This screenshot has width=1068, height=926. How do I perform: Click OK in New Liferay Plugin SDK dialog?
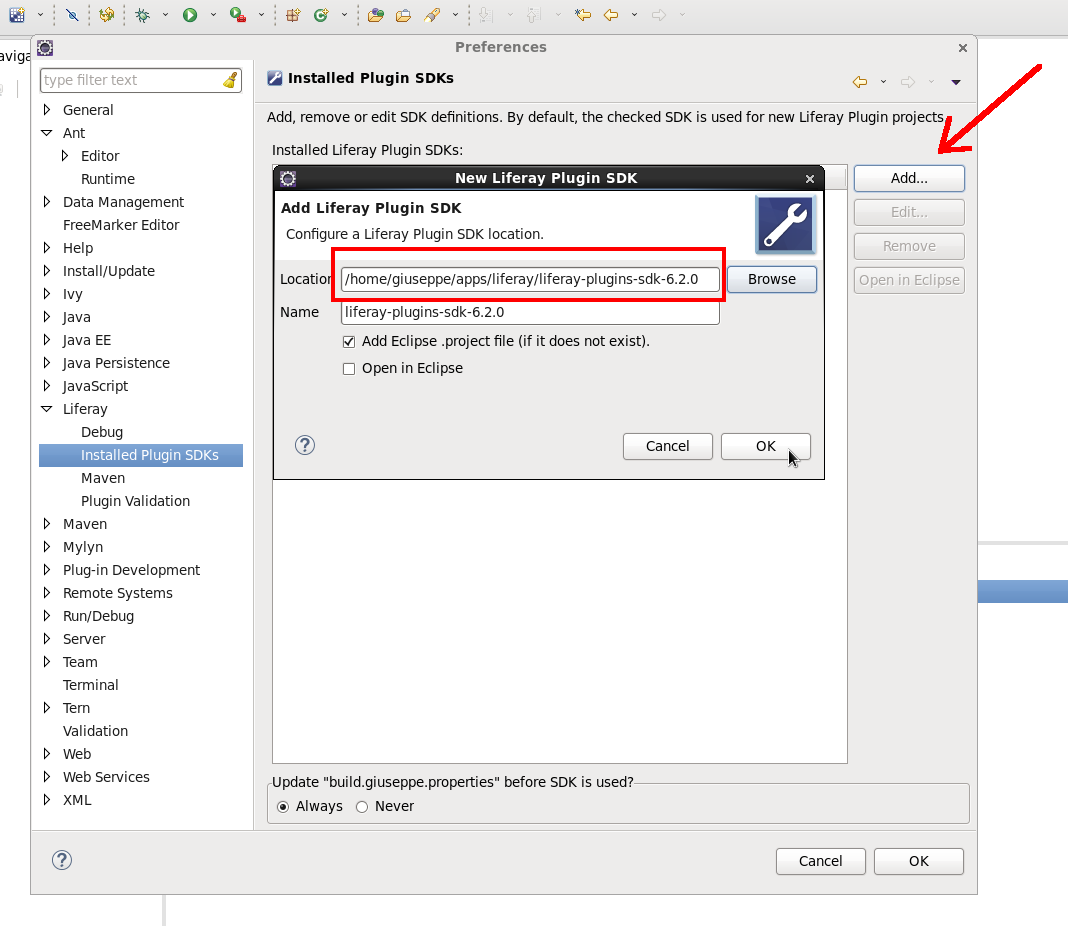point(766,446)
